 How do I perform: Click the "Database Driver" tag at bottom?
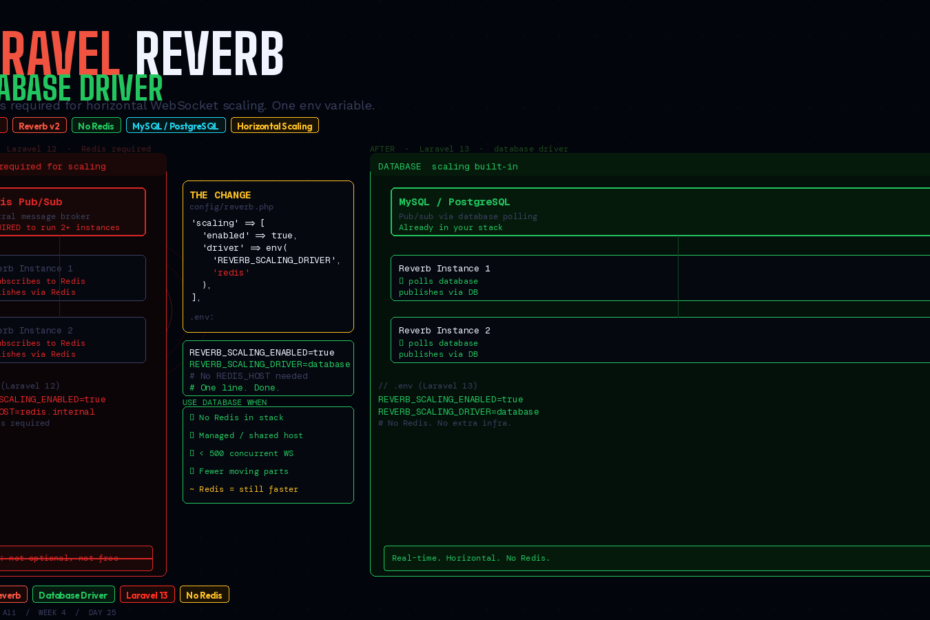[x=73, y=595]
